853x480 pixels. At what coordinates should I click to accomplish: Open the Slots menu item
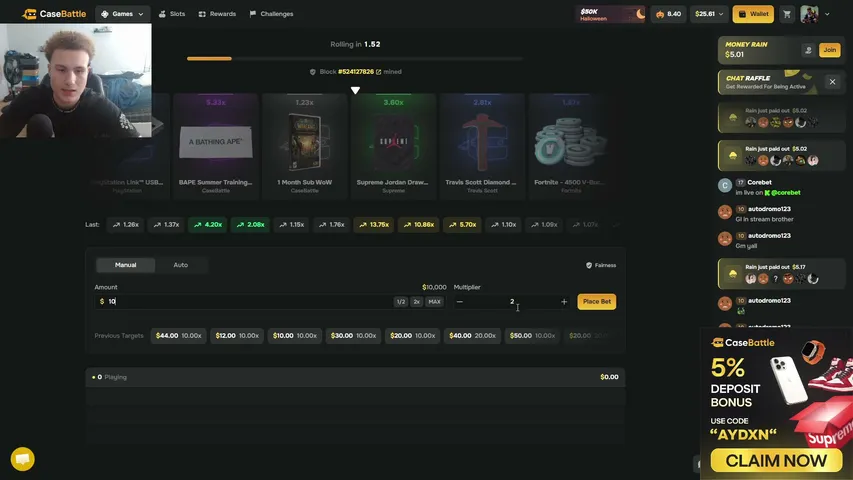coord(172,14)
